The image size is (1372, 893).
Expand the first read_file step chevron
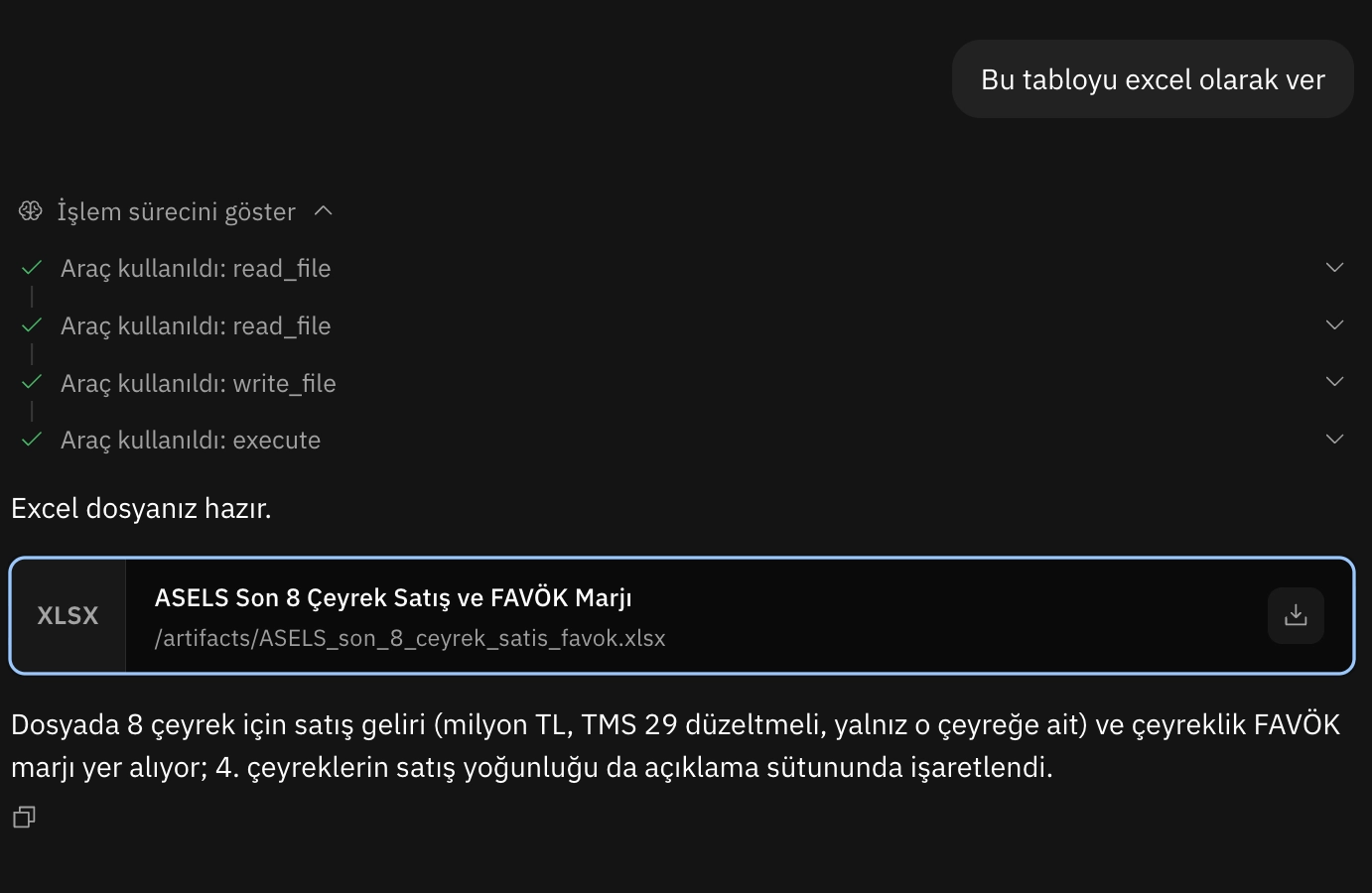[1334, 268]
